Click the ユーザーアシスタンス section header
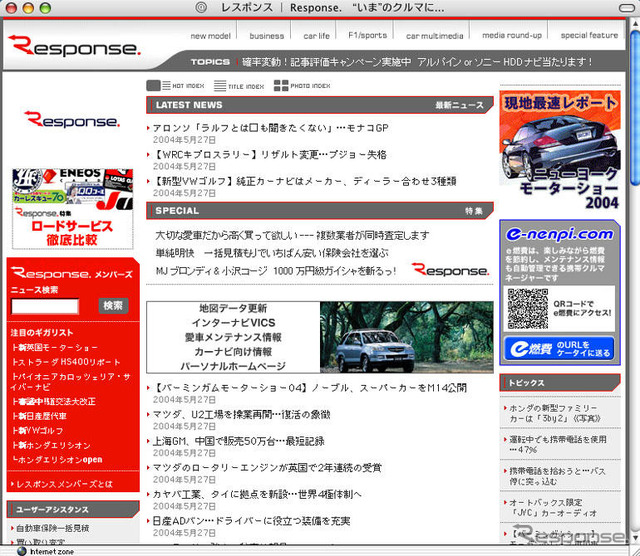Screen dimensions: 640x556 point(73,509)
